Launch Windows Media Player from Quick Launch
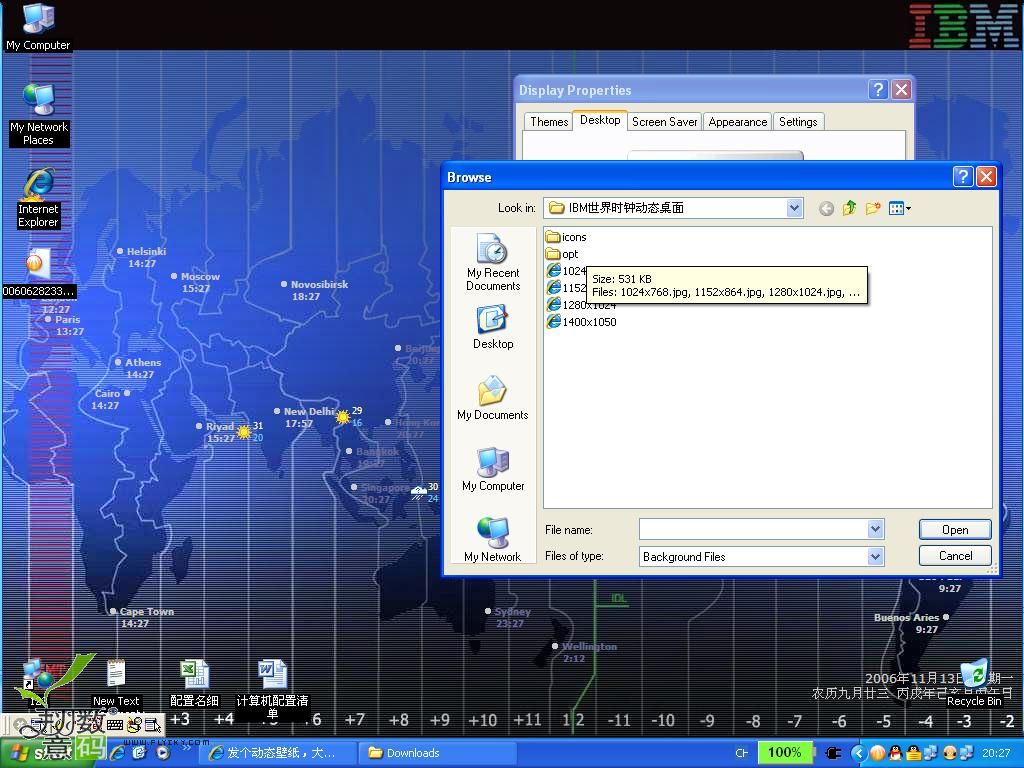This screenshot has width=1024, height=768. pyautogui.click(x=162, y=753)
